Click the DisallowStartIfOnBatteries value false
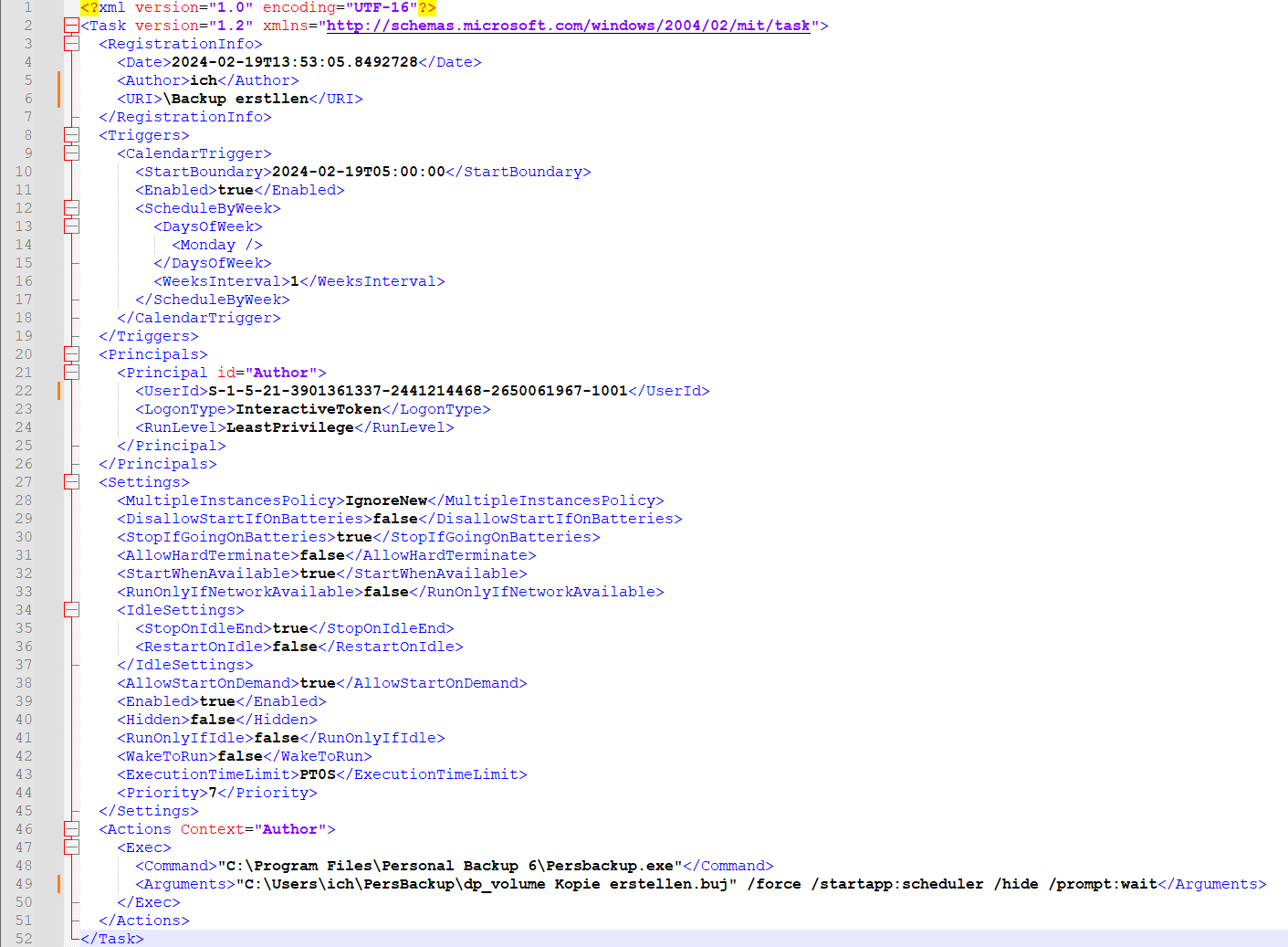 click(x=395, y=519)
